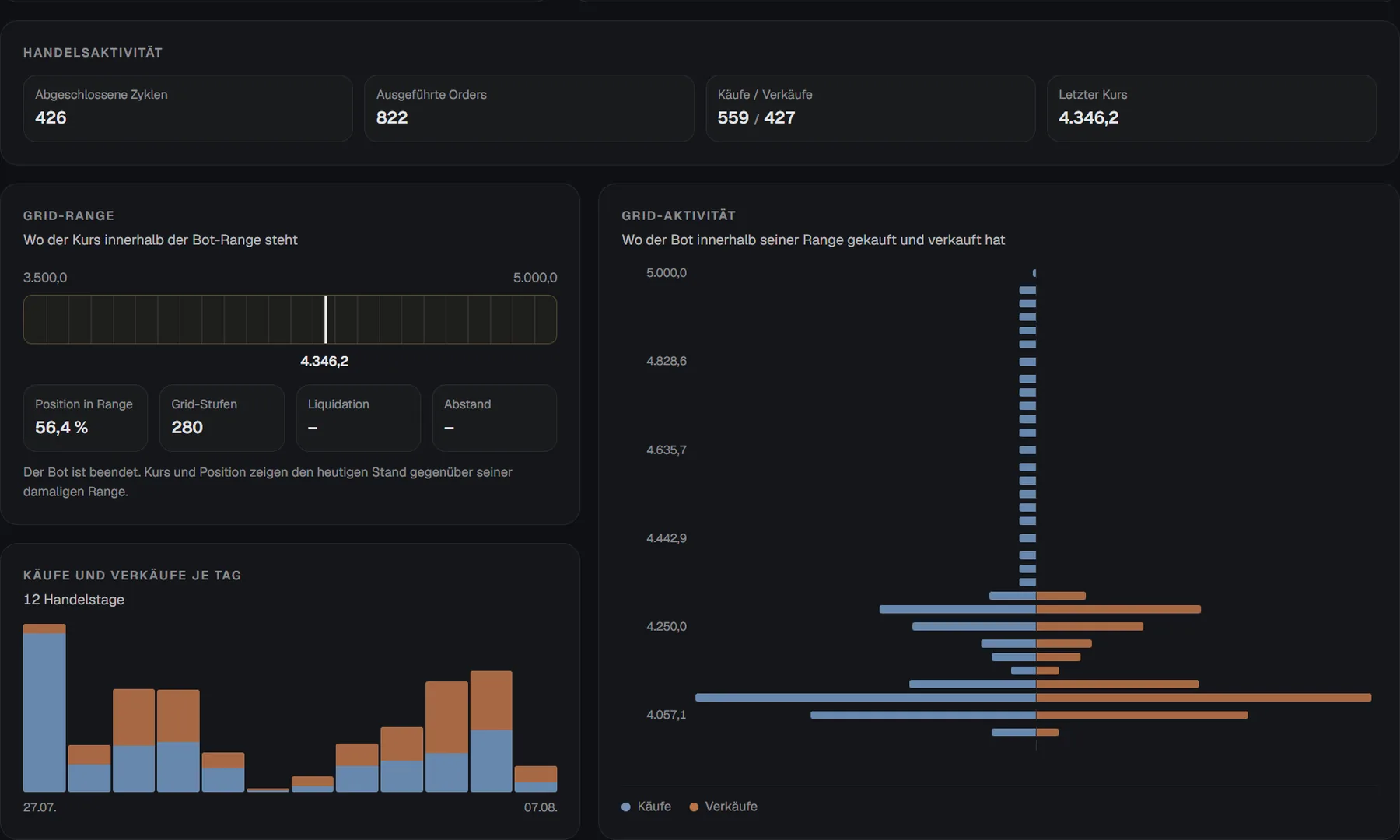Click the longest blue Käufe bar
Image resolution: width=1400 pixels, height=840 pixels.
[x=866, y=698]
